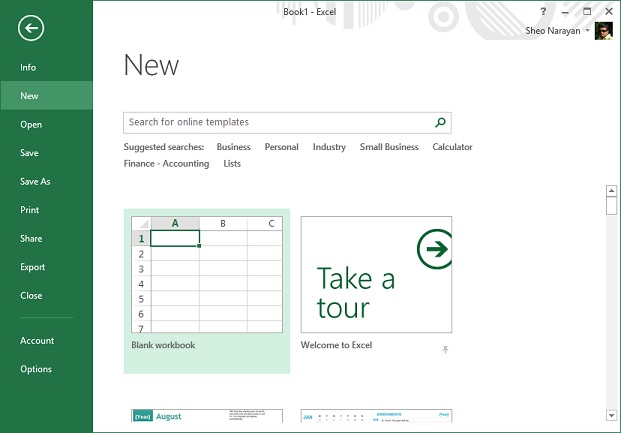Image resolution: width=621 pixels, height=433 pixels.
Task: Search suggested category Calculator
Action: pyautogui.click(x=452, y=147)
